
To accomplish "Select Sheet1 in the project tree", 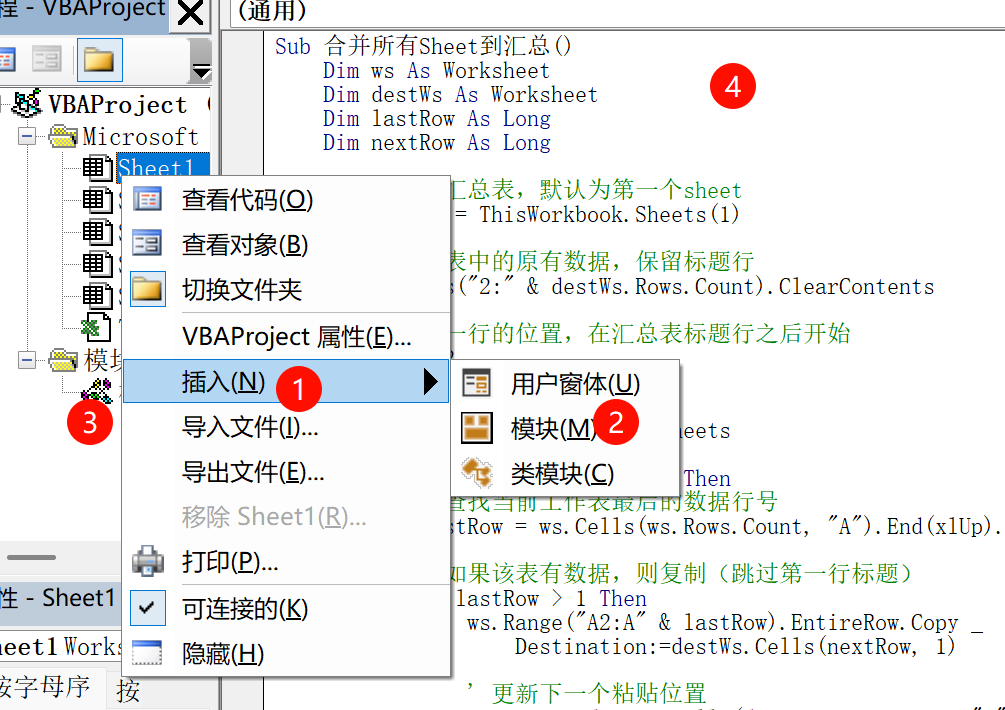I will tap(162, 167).
